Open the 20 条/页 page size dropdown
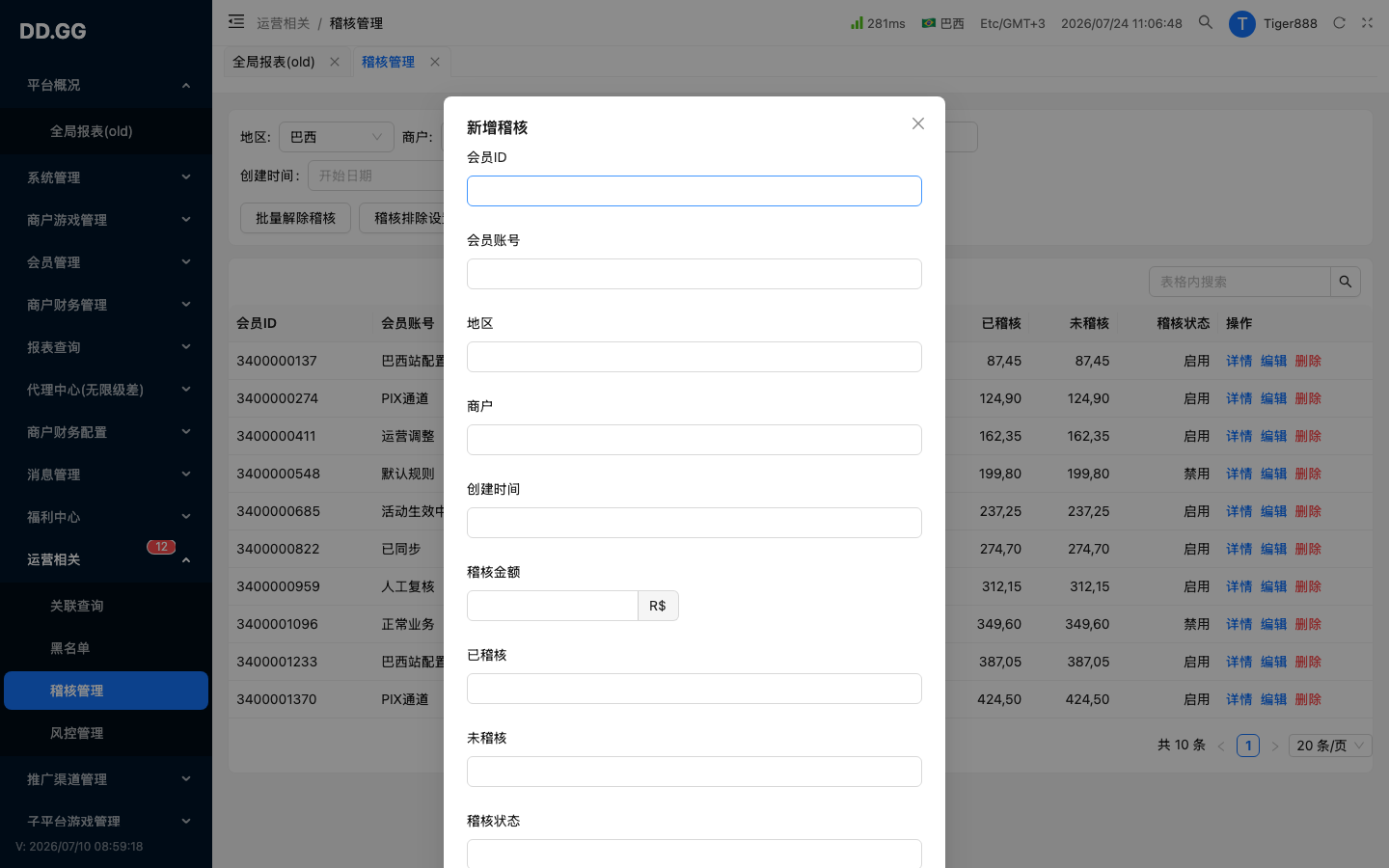Image resolution: width=1389 pixels, height=868 pixels. click(x=1331, y=746)
